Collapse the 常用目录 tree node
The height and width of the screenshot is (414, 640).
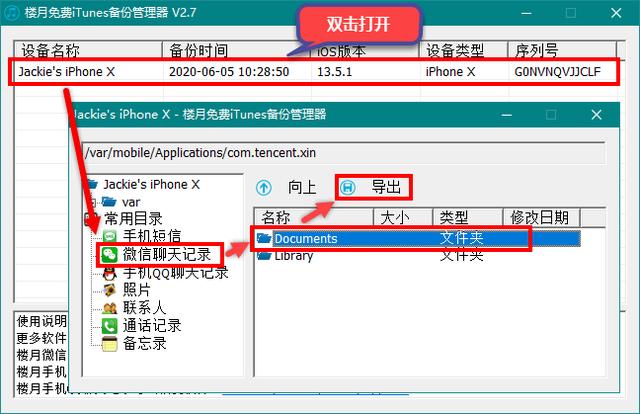[90, 218]
